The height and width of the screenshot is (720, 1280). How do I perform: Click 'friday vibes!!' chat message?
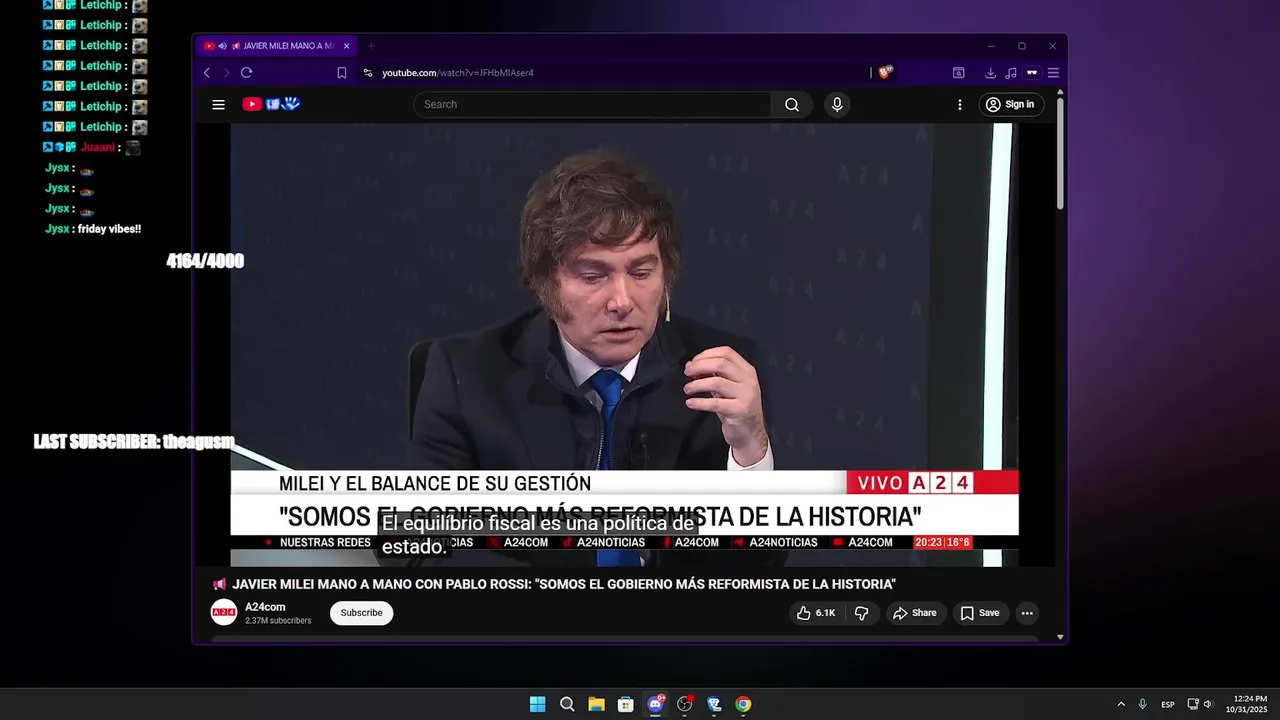(x=109, y=229)
